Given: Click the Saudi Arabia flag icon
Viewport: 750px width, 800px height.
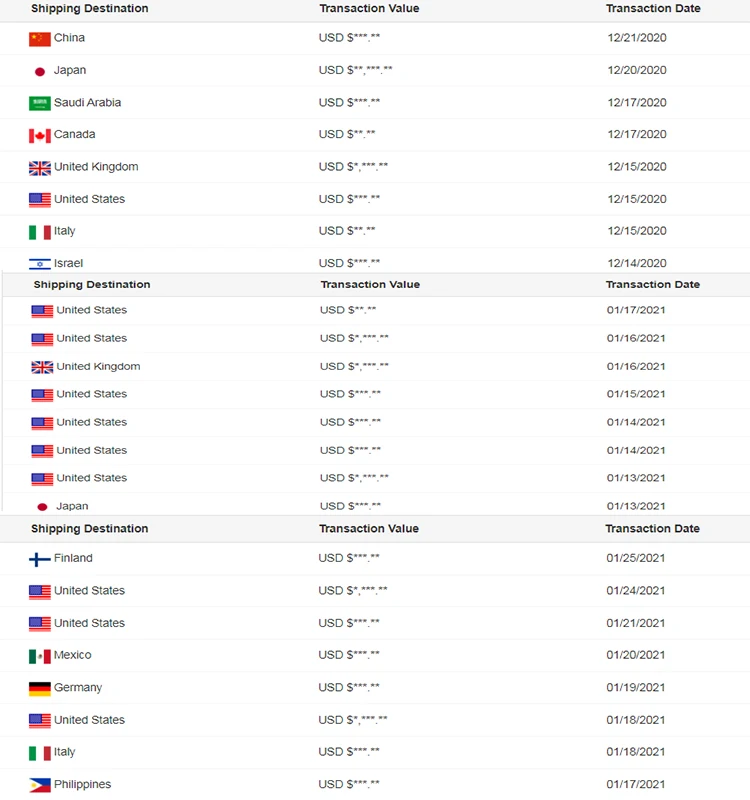Looking at the screenshot, I should pyautogui.click(x=40, y=103).
